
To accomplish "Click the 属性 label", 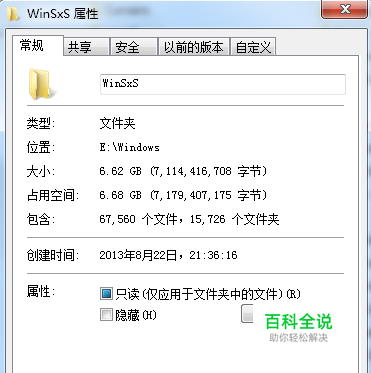I will pos(41,292).
